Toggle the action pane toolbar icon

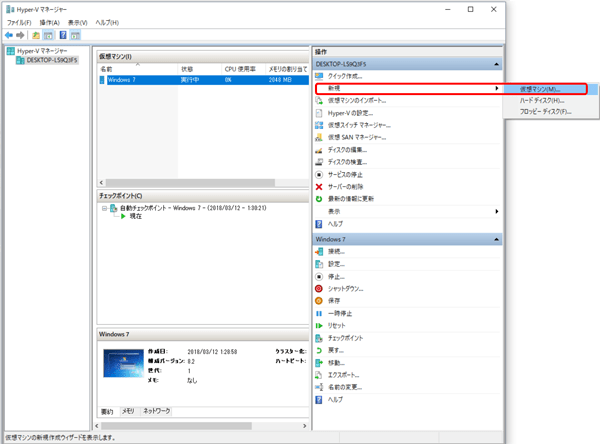click(75, 36)
